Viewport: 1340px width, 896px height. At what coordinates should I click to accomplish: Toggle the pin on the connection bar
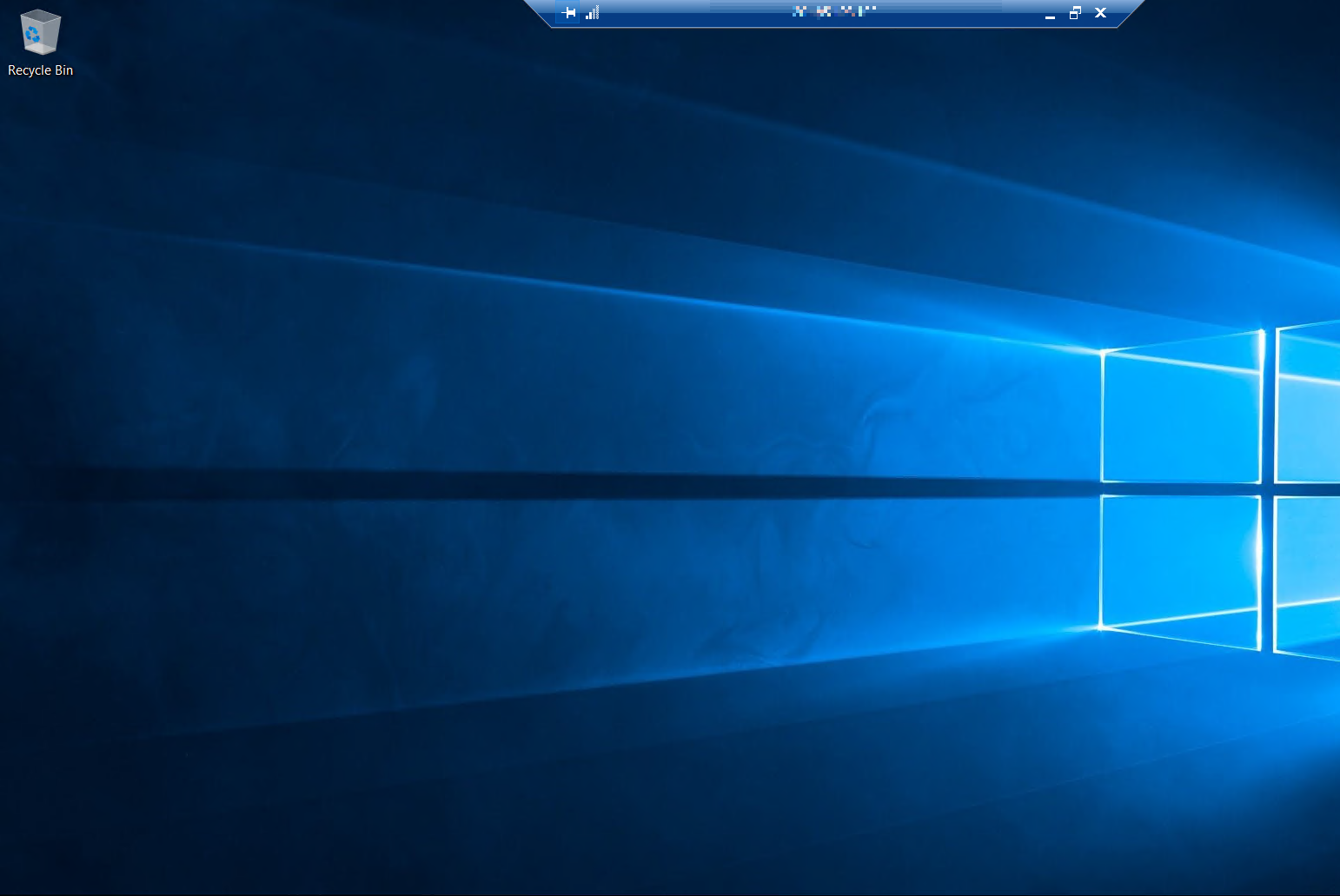pyautogui.click(x=568, y=12)
